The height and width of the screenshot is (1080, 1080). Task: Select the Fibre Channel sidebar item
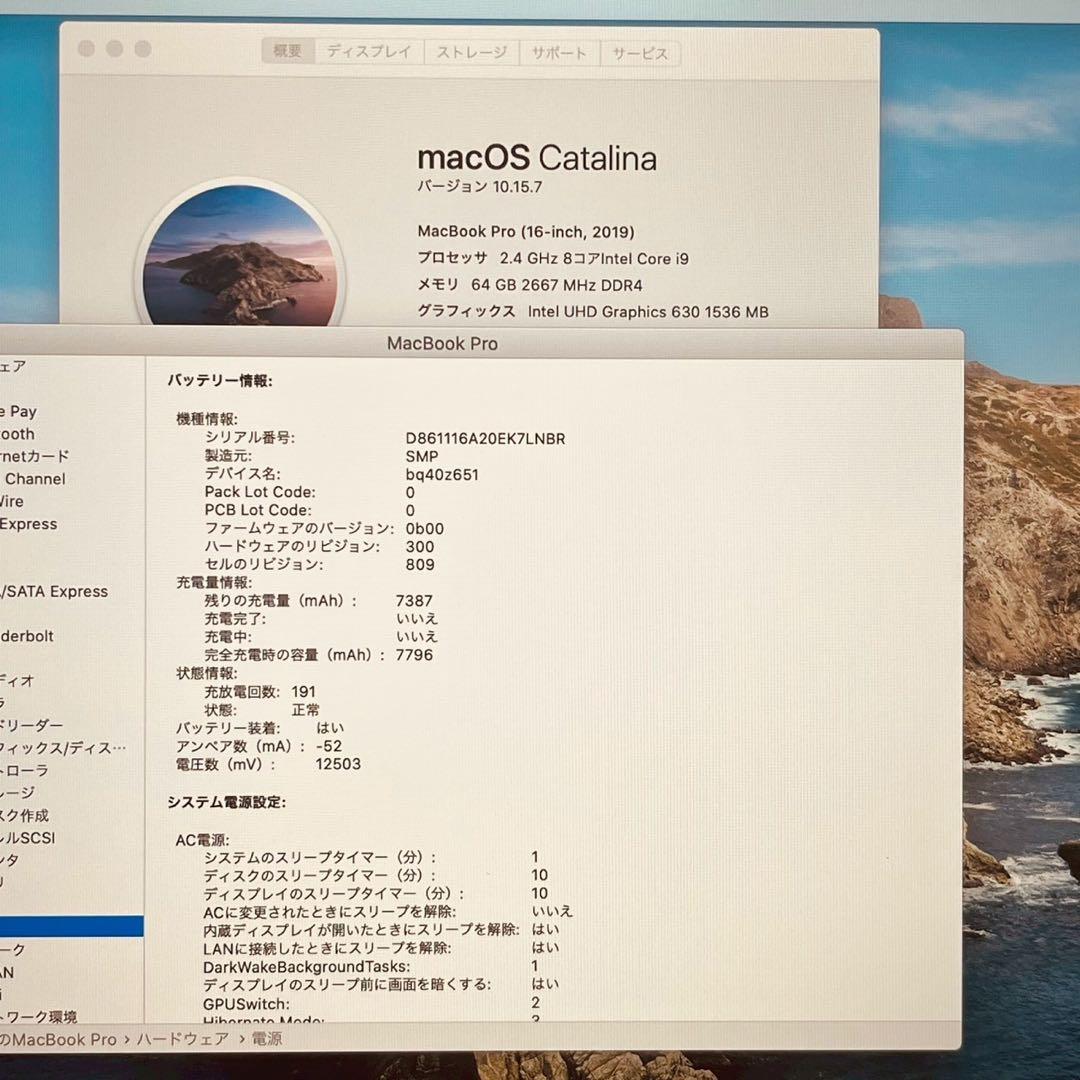click(x=34, y=479)
